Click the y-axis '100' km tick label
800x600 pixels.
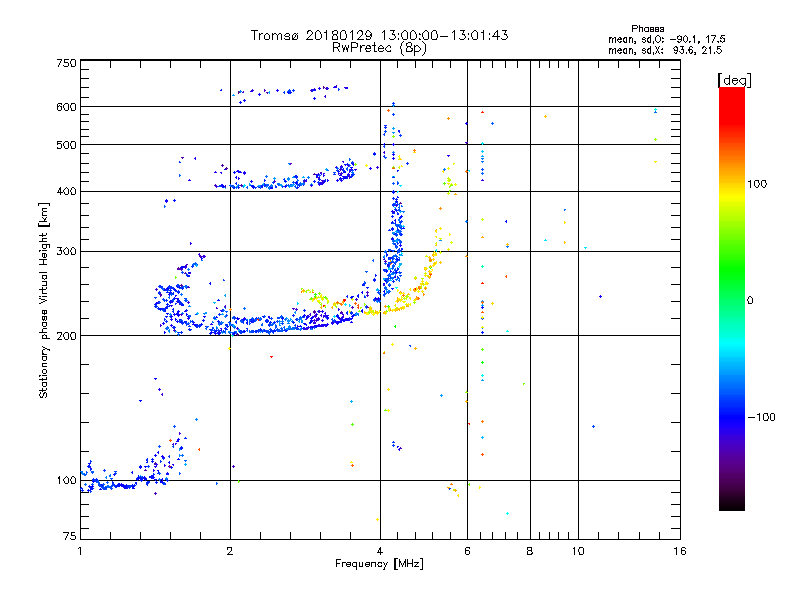coord(66,481)
